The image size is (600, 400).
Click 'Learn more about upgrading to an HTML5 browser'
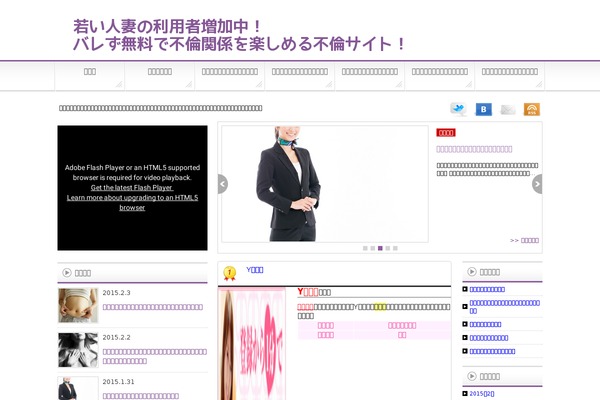(132, 202)
